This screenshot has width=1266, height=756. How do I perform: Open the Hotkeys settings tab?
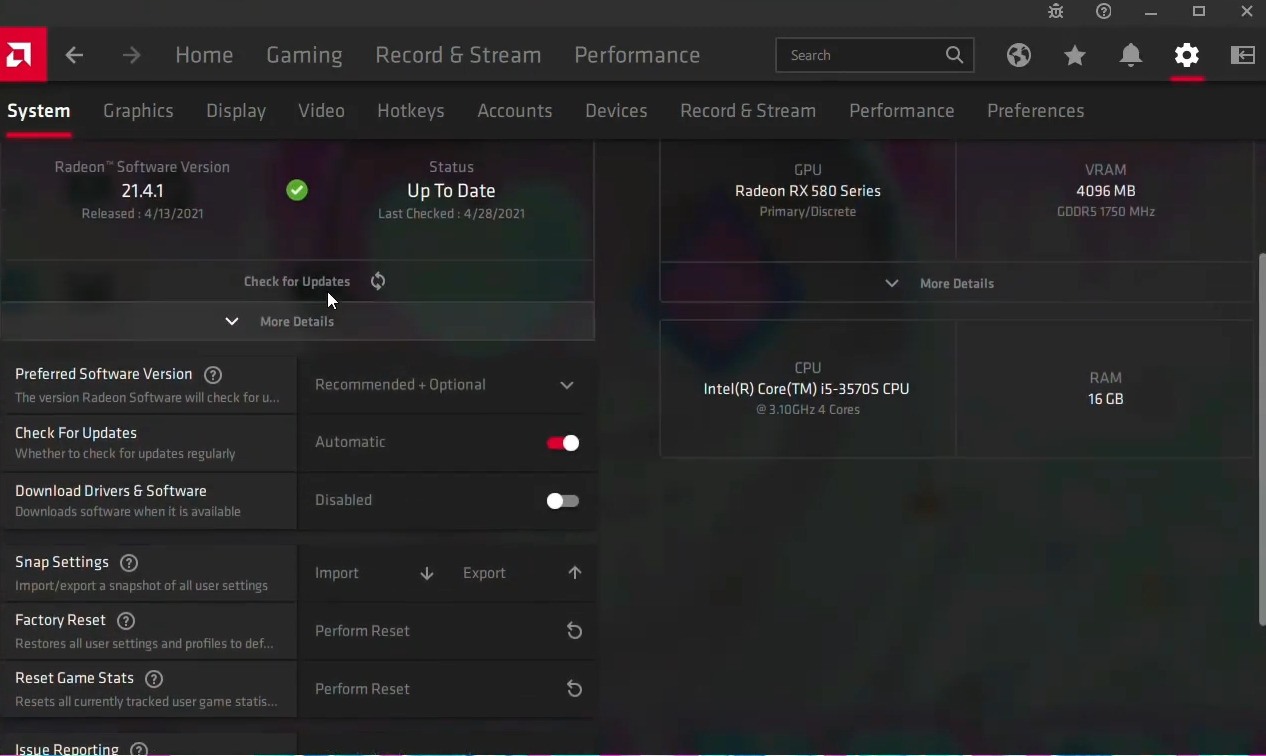[410, 111]
